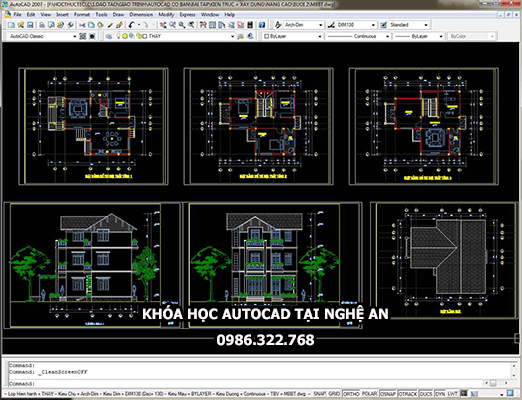Open the Layer Properties Manager icon
Image resolution: width=522 pixels, height=400 pixels.
[x=109, y=36]
